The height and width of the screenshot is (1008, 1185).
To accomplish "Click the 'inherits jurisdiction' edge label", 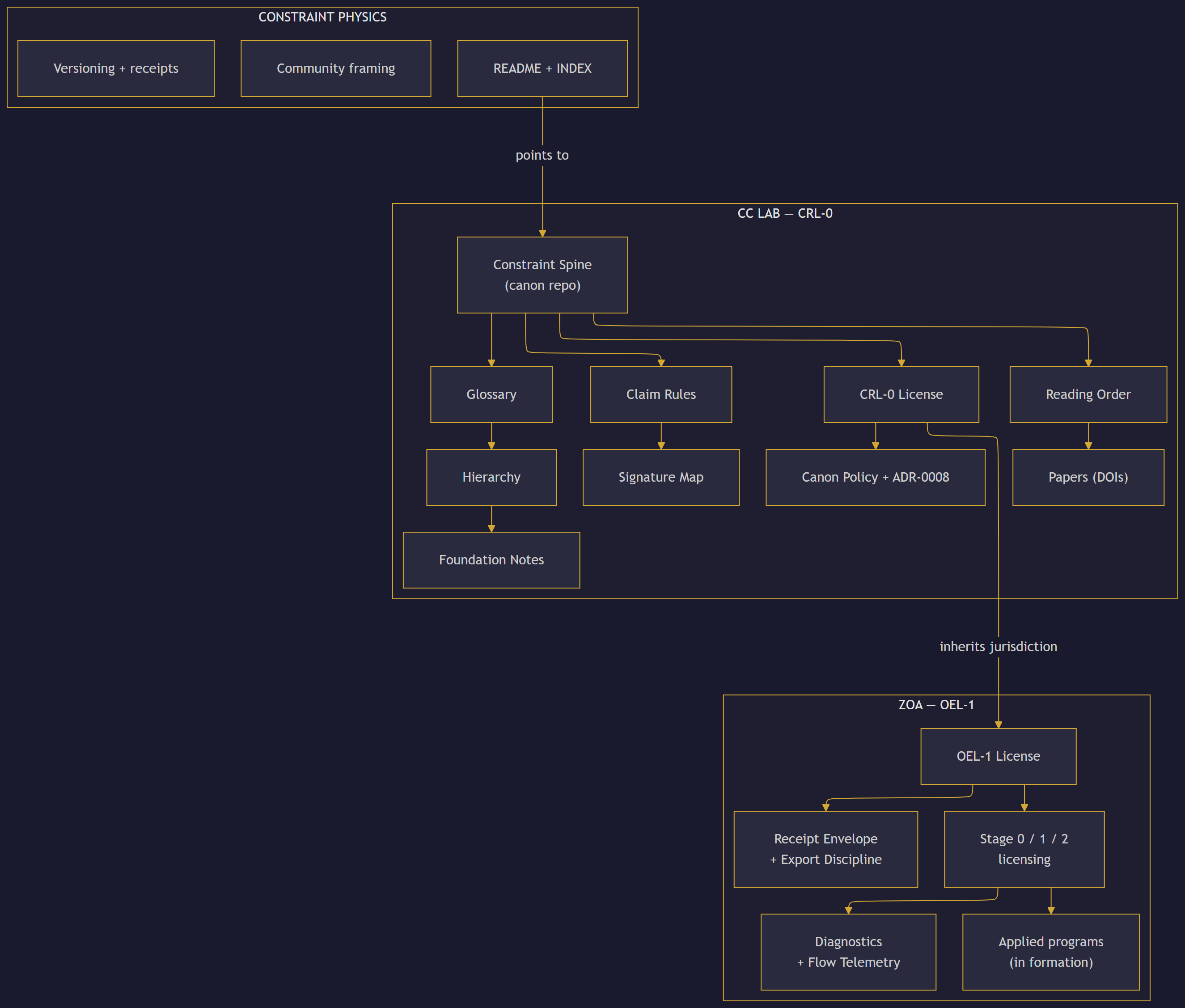I will (x=998, y=647).
